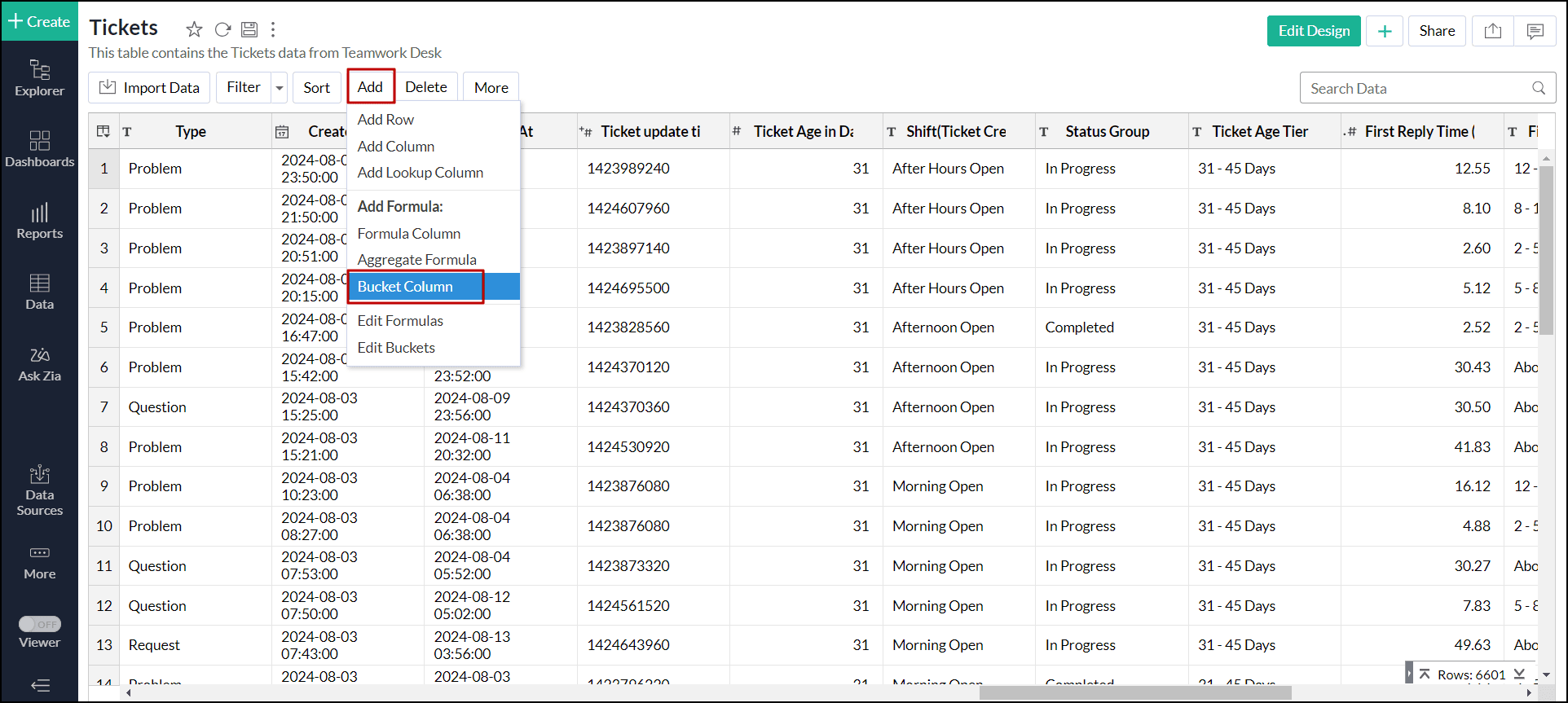Expand the collapse-sidebar arrow at bottom left
Viewport: 1568px width, 703px height.
39,685
